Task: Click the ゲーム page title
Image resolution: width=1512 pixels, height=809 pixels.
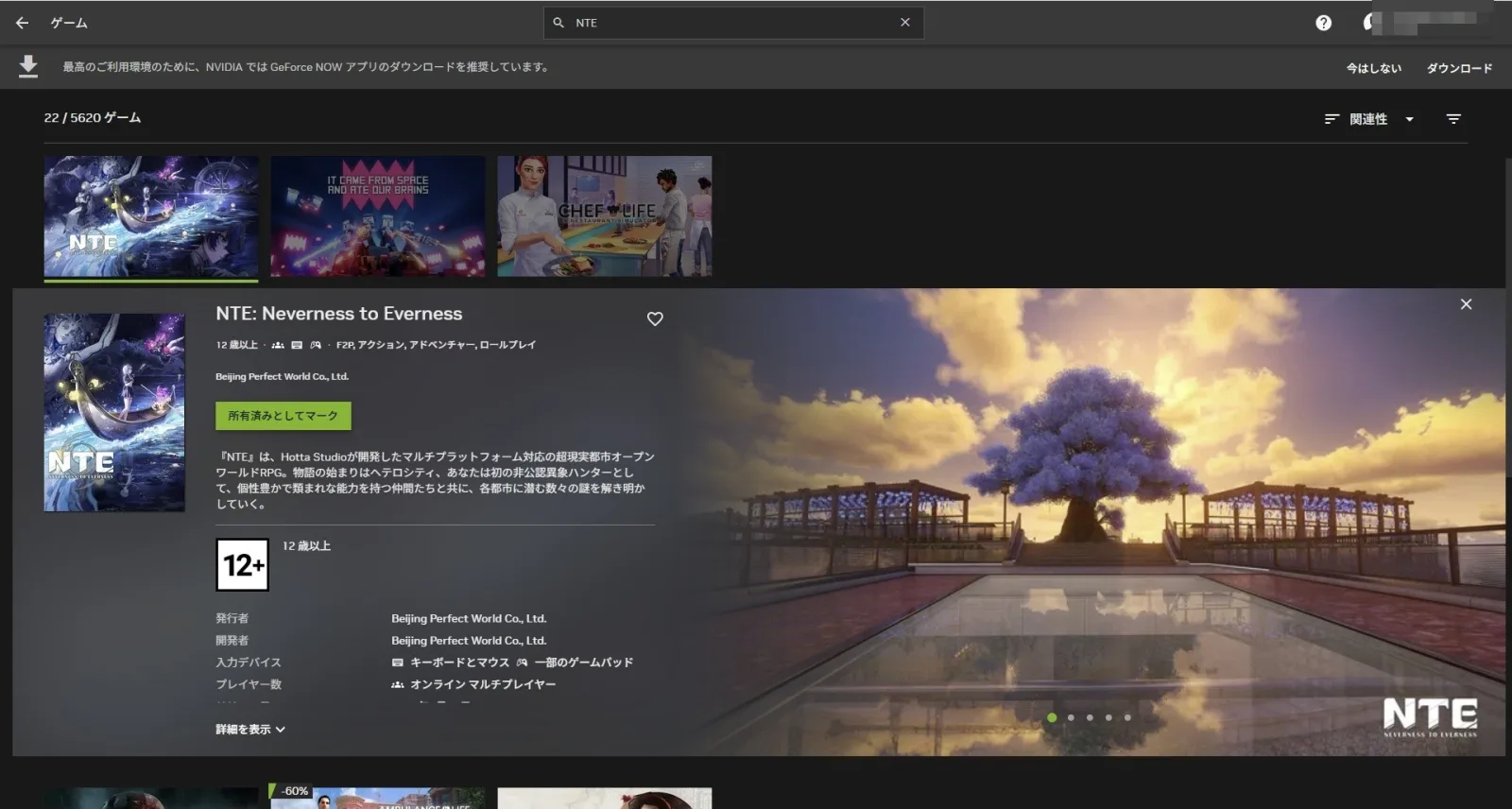Action: [x=69, y=23]
